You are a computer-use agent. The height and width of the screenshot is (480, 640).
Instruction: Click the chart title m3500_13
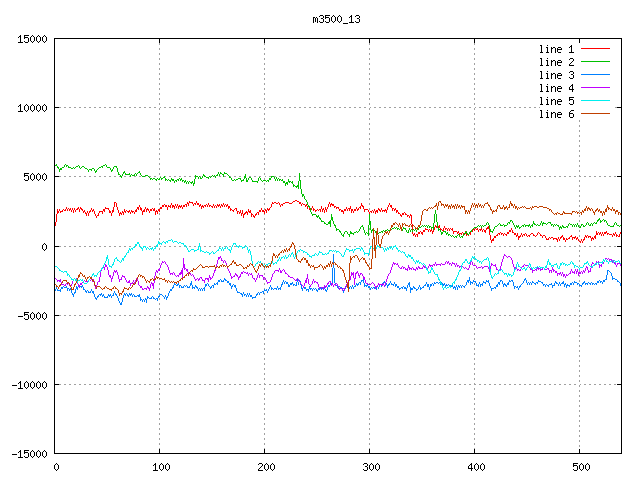(337, 19)
